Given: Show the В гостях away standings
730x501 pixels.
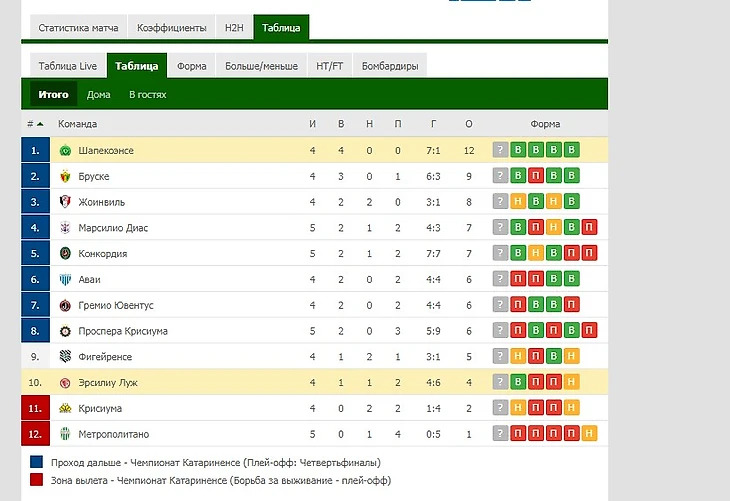Looking at the screenshot, I should [x=148, y=95].
